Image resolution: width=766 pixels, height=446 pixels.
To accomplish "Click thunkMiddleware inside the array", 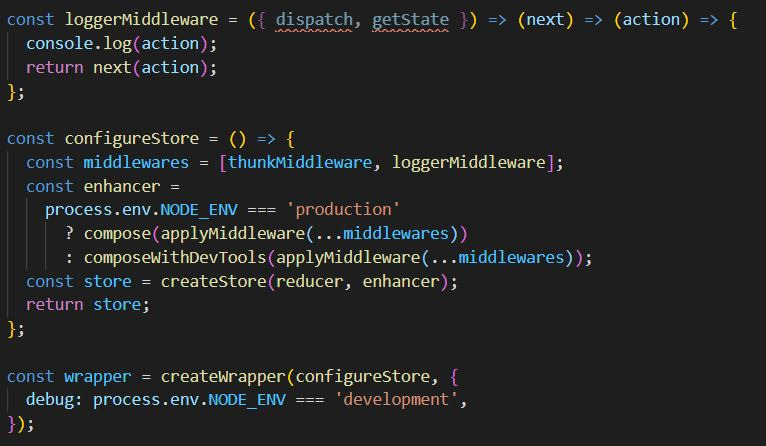I will click(300, 162).
